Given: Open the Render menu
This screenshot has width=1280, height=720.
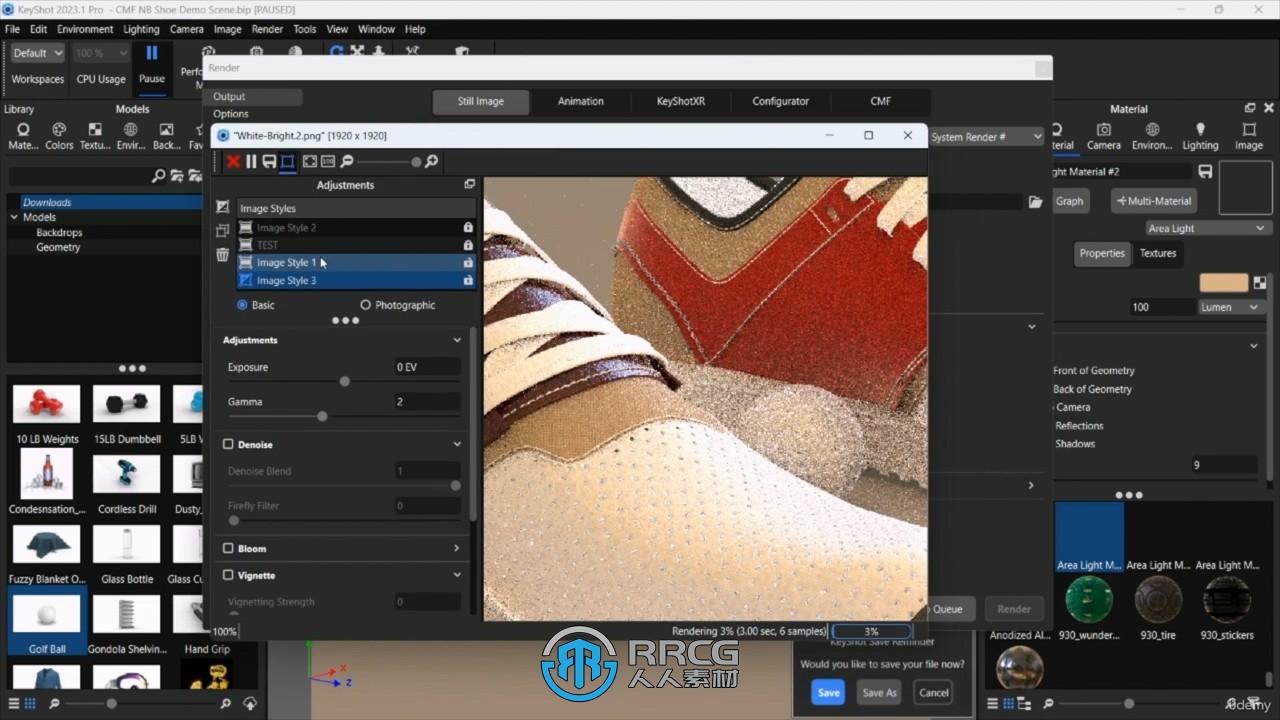Looking at the screenshot, I should click(x=267, y=29).
